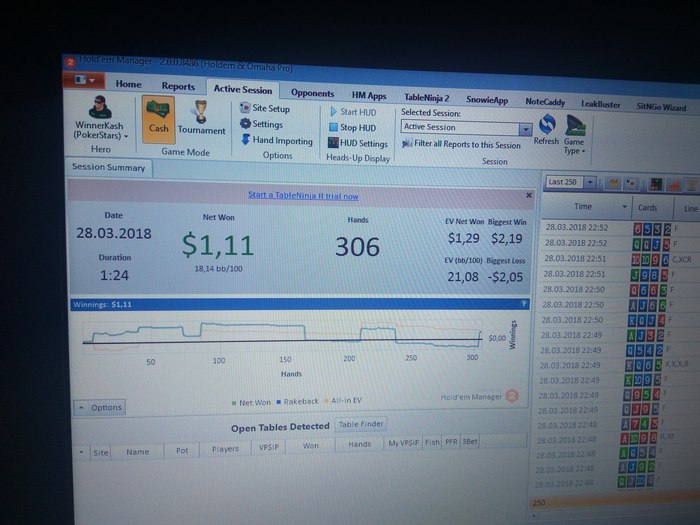Click the WinnerKash hero avatar icon
Screen dimensions: 700x525
(100, 107)
